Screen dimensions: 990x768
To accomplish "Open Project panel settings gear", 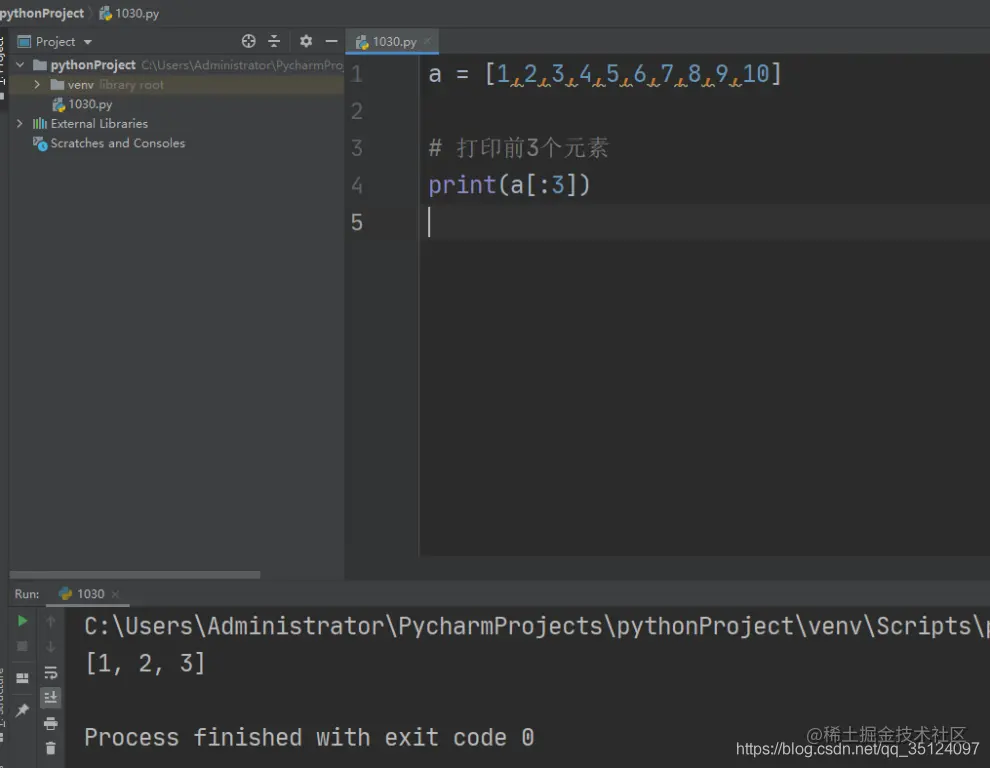I will coord(306,41).
